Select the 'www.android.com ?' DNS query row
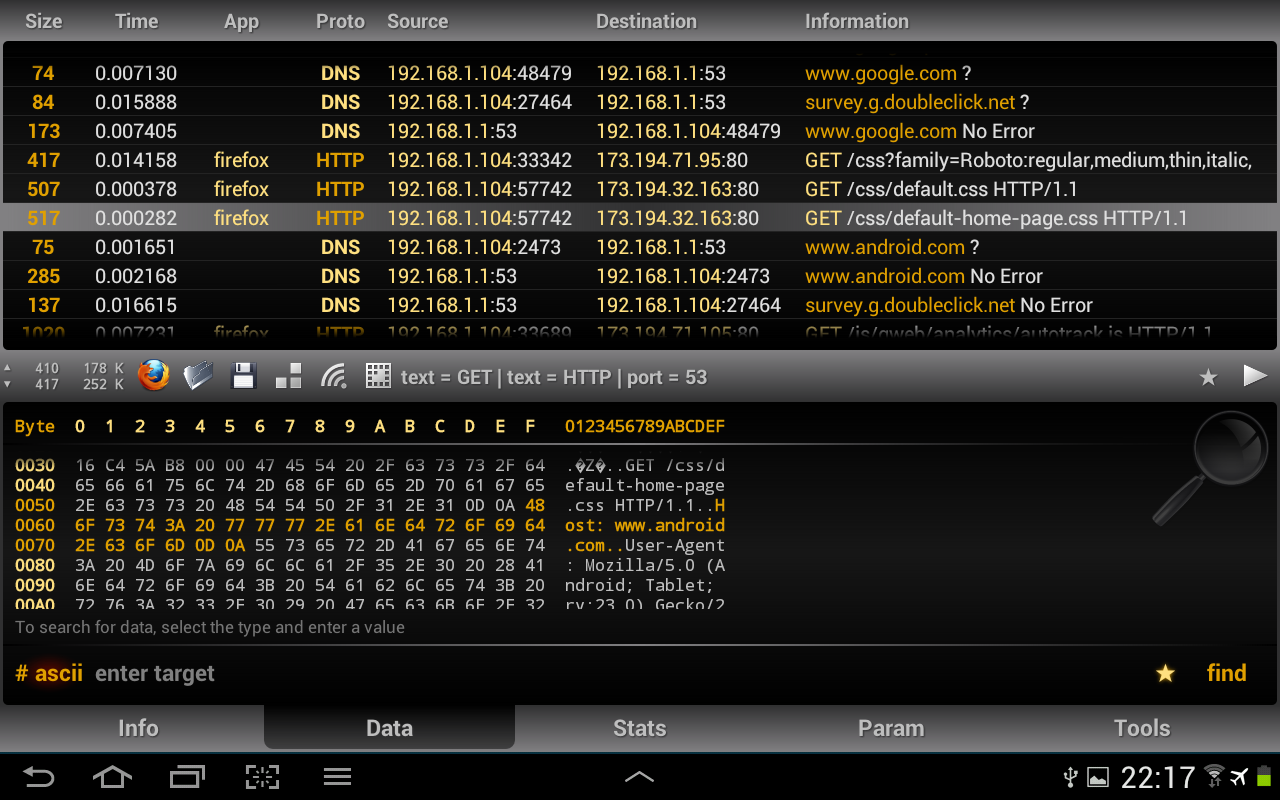The height and width of the screenshot is (800, 1280). (640, 247)
